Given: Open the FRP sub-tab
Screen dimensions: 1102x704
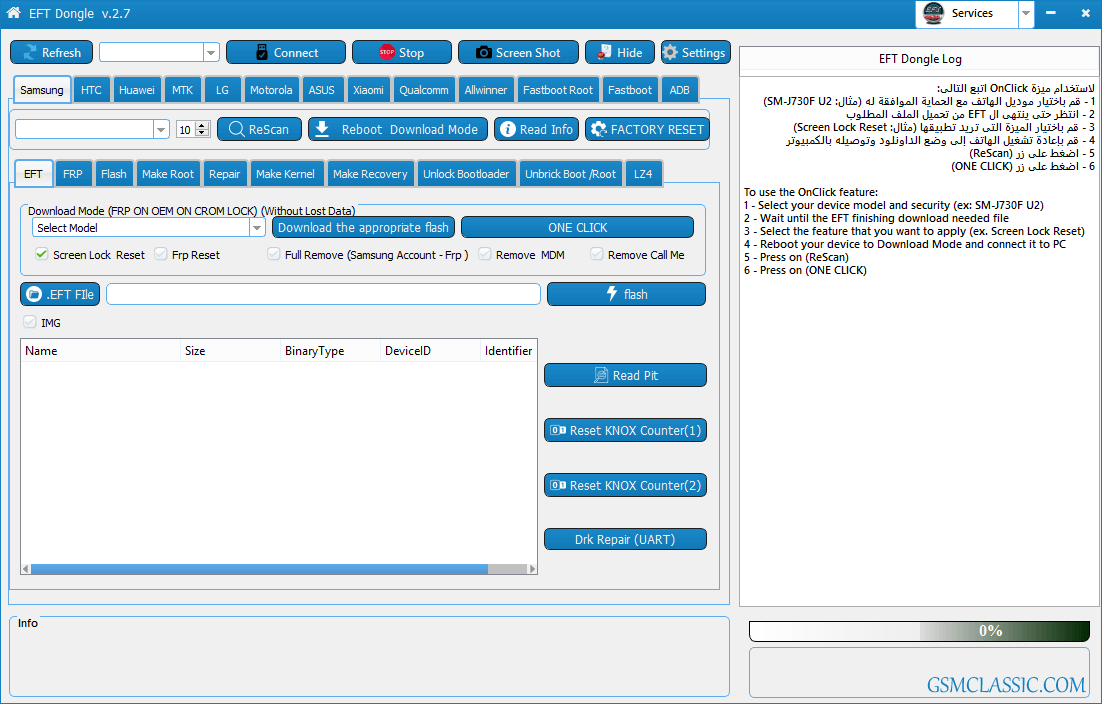Looking at the screenshot, I should (x=73, y=174).
